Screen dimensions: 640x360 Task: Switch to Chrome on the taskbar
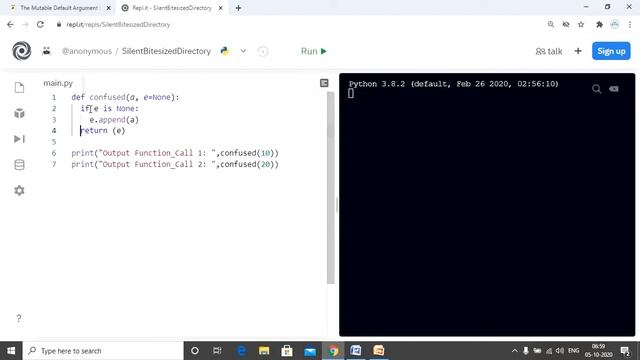333,351
